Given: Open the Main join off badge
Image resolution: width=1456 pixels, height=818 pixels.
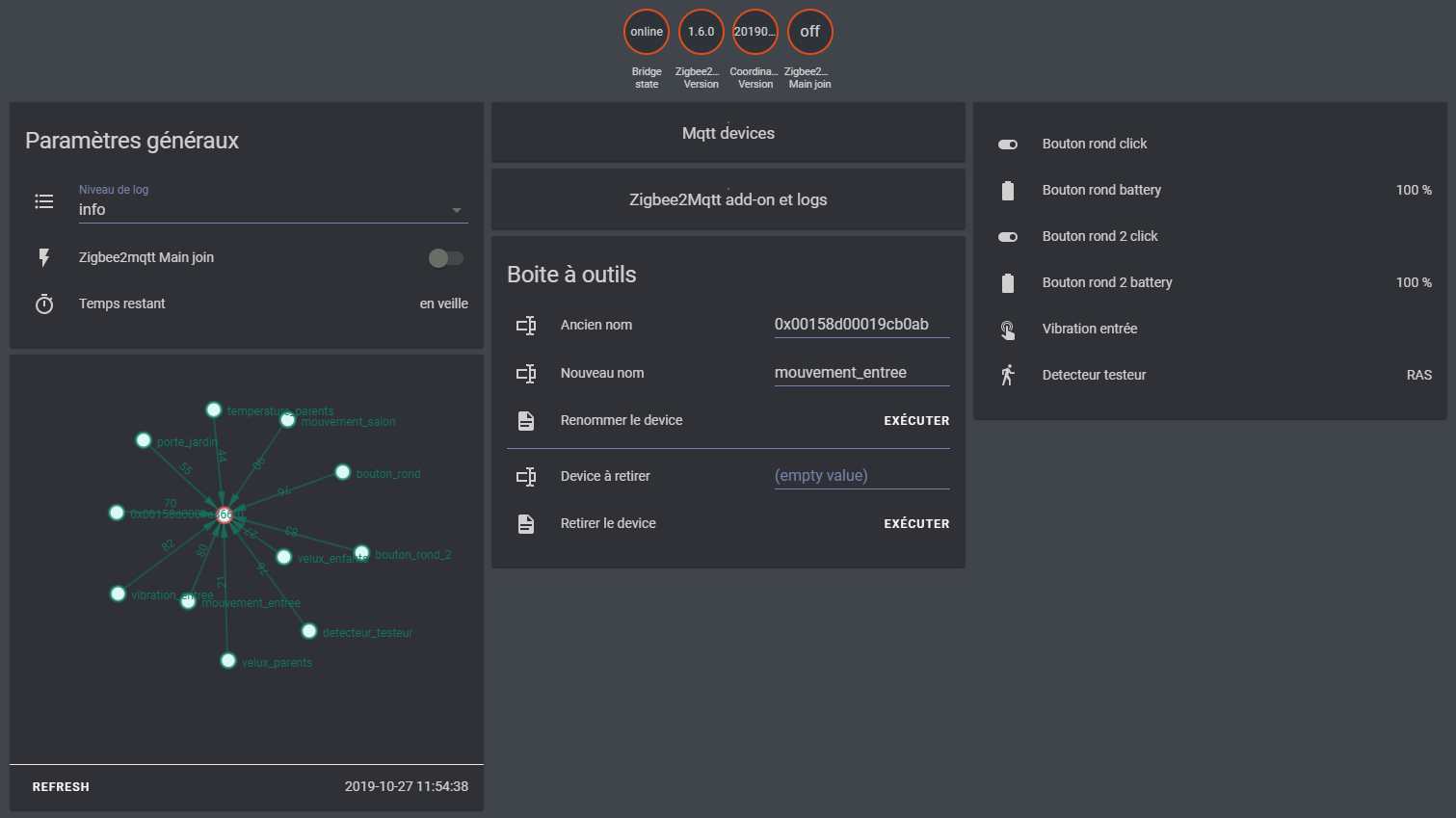Looking at the screenshot, I should tap(810, 32).
